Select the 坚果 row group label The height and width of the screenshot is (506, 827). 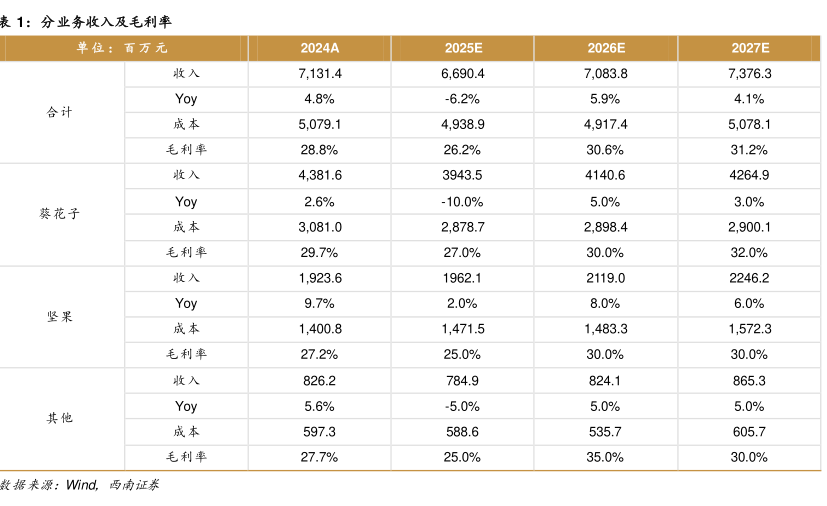click(60, 316)
